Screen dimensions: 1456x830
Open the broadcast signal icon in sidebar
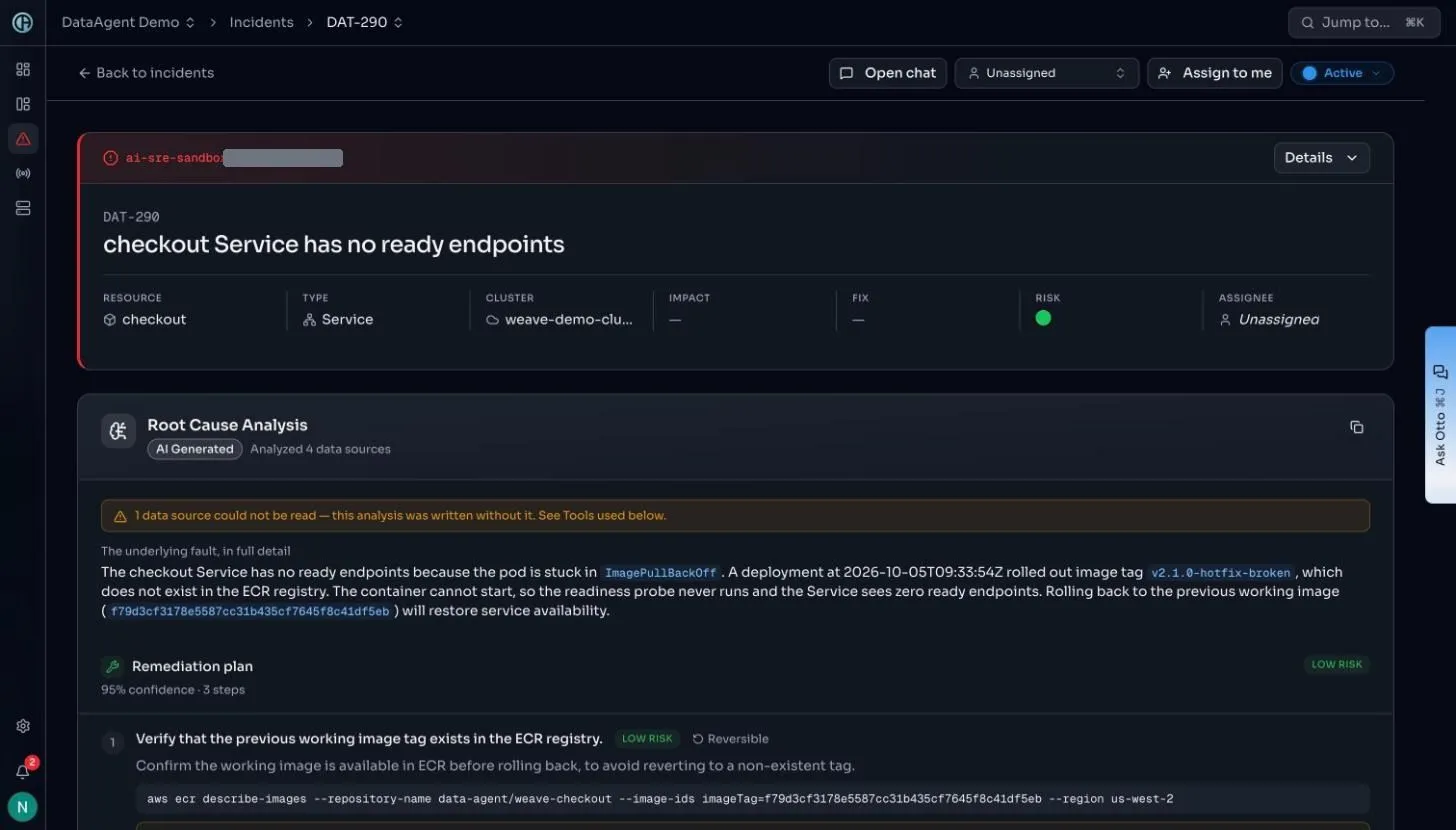click(23, 174)
